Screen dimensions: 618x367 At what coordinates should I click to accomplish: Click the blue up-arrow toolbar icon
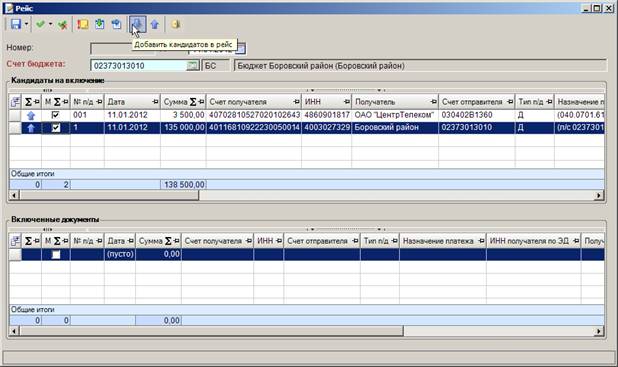[x=154, y=24]
